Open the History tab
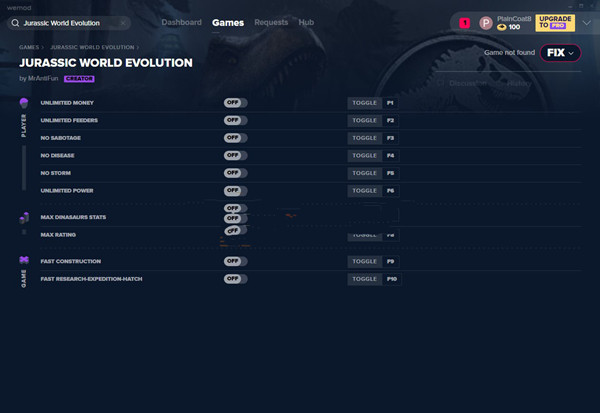 (x=519, y=83)
